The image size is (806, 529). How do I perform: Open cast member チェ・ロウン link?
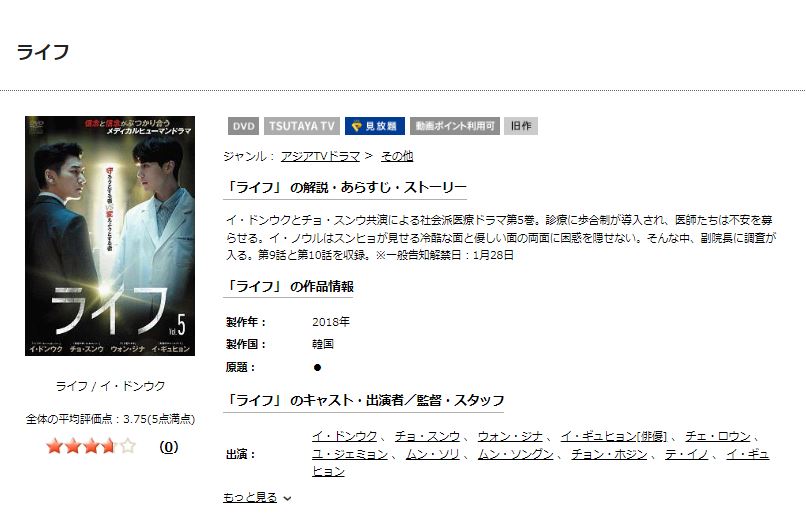tap(718, 436)
